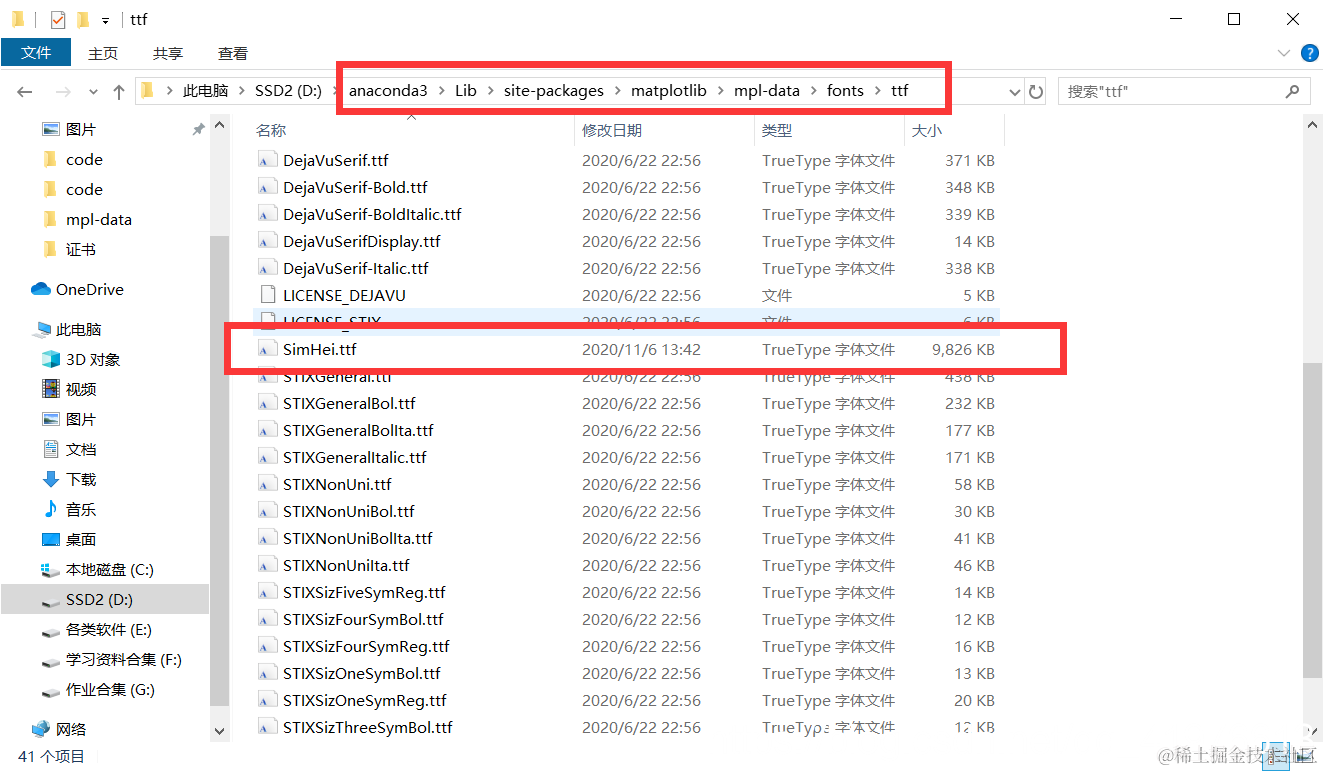This screenshot has height=772, width=1324.
Task: Select the STIXNonUniIta.ttf file
Action: 346,565
